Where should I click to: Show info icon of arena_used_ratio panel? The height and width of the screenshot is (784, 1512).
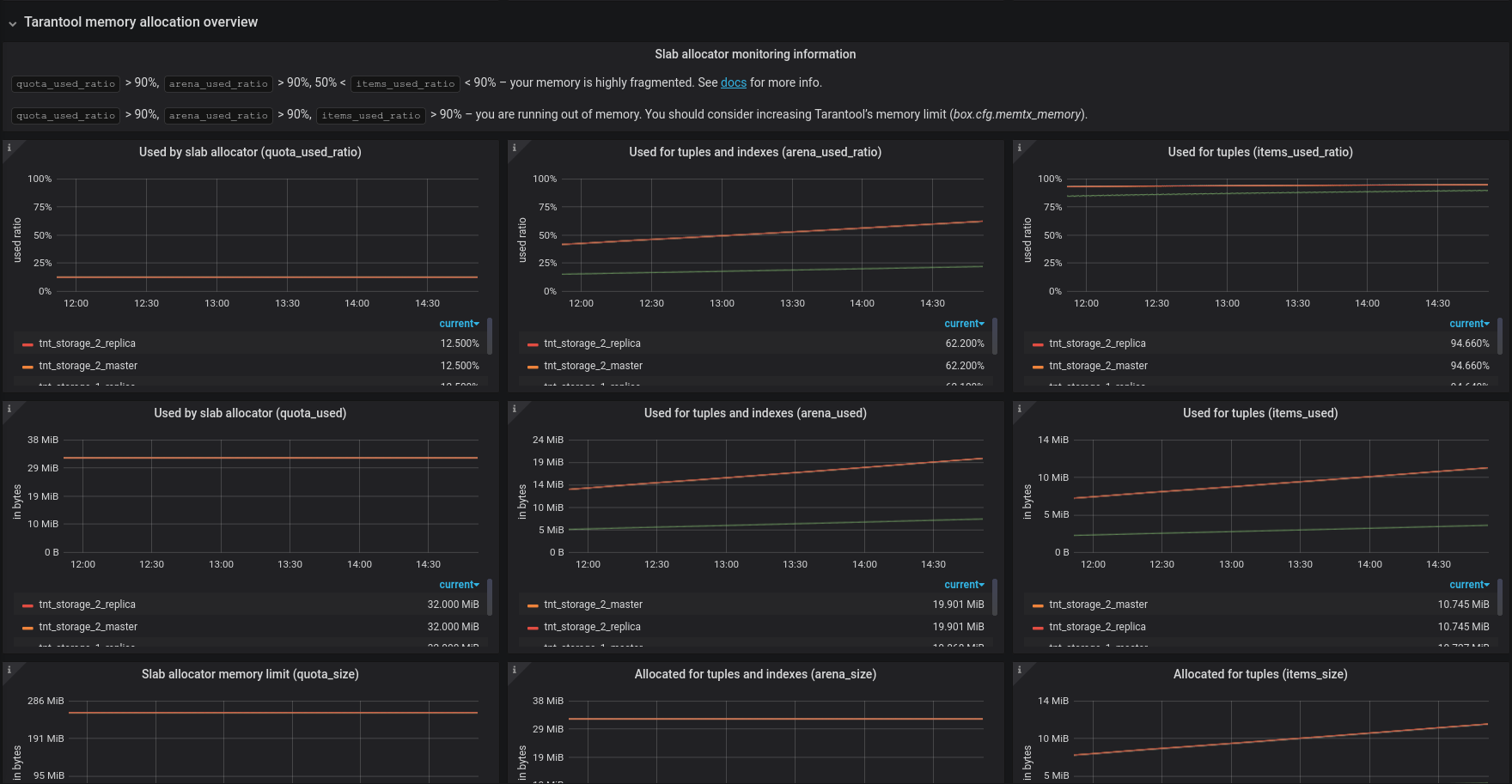coord(515,148)
